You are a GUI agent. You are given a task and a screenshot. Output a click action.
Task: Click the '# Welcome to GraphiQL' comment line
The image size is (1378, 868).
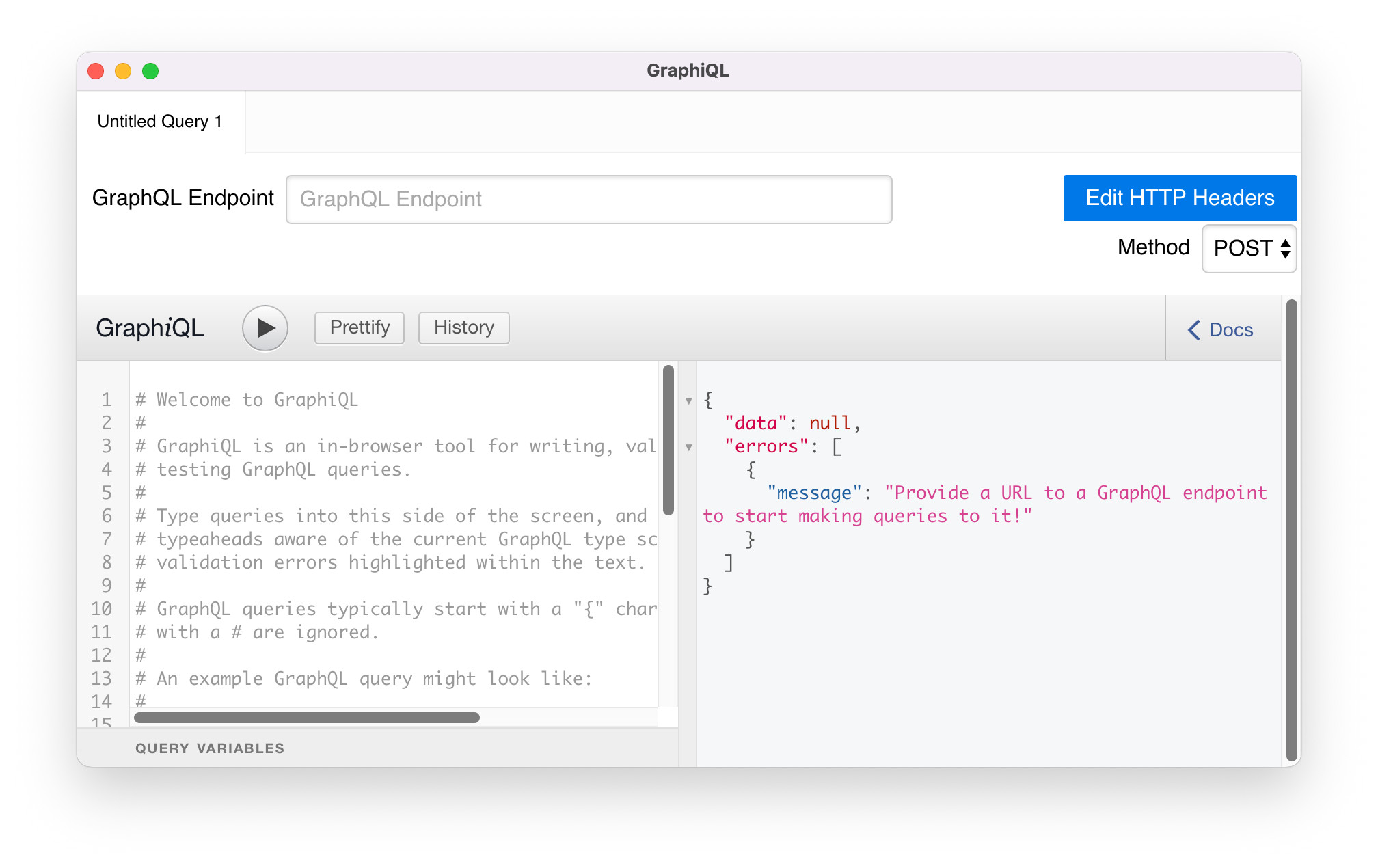247,400
